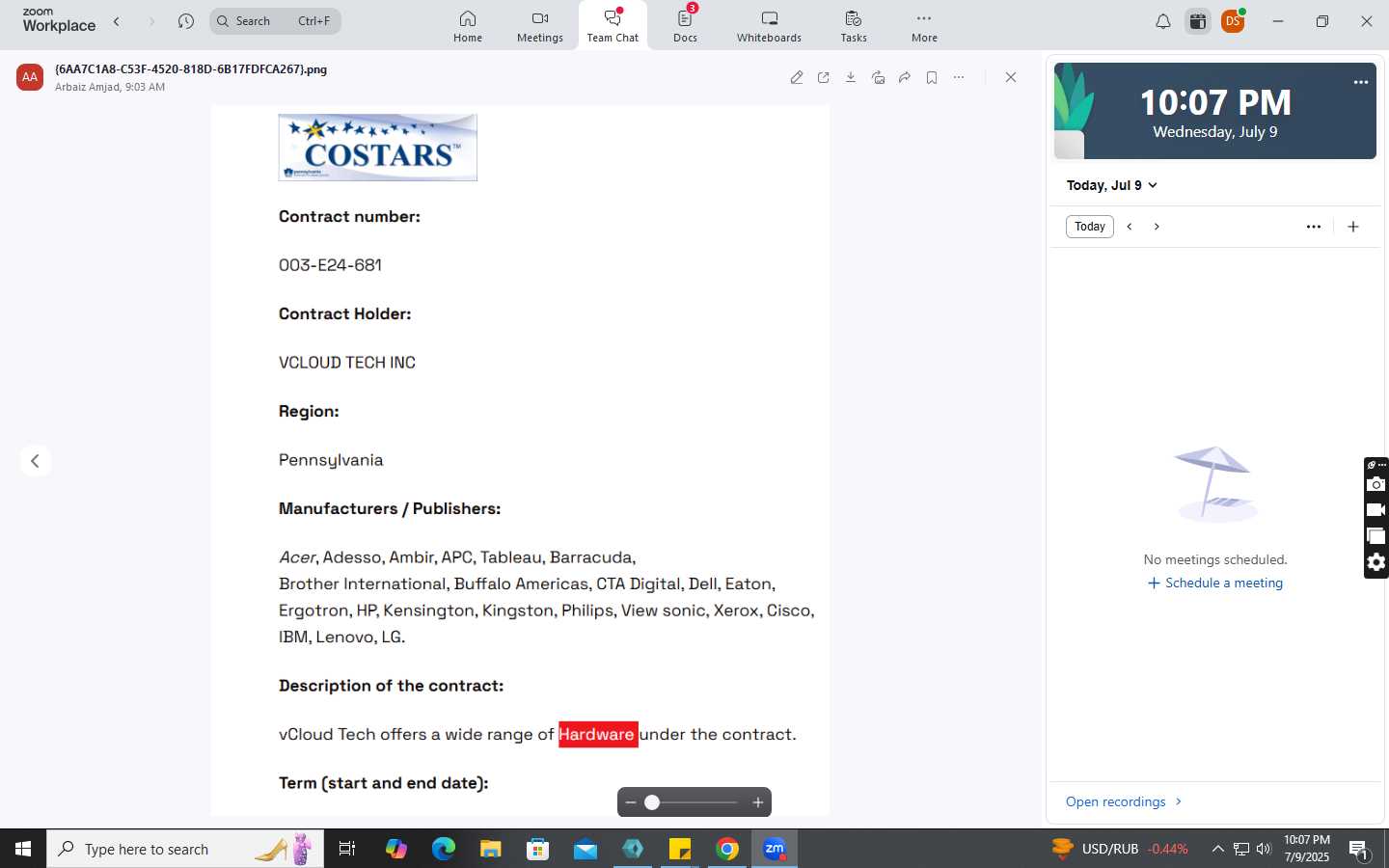Share the image using forward arrow icon
The width and height of the screenshot is (1389, 868).
tap(905, 77)
